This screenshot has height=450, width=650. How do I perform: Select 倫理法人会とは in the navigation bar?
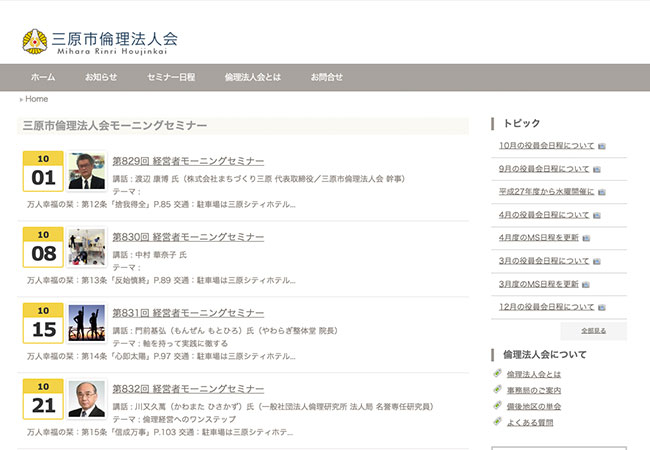coord(252,77)
